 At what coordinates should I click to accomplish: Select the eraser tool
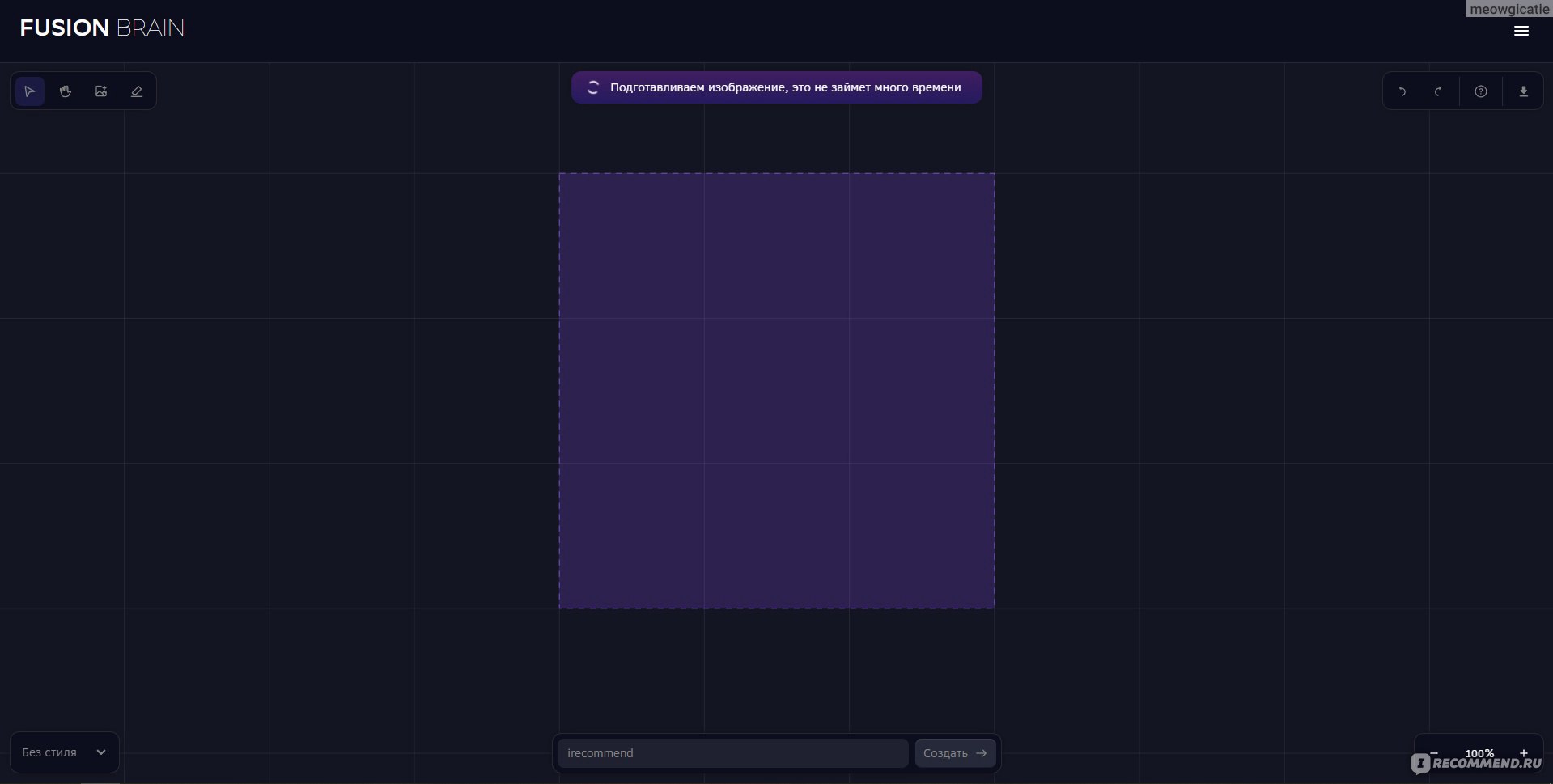pyautogui.click(x=137, y=91)
